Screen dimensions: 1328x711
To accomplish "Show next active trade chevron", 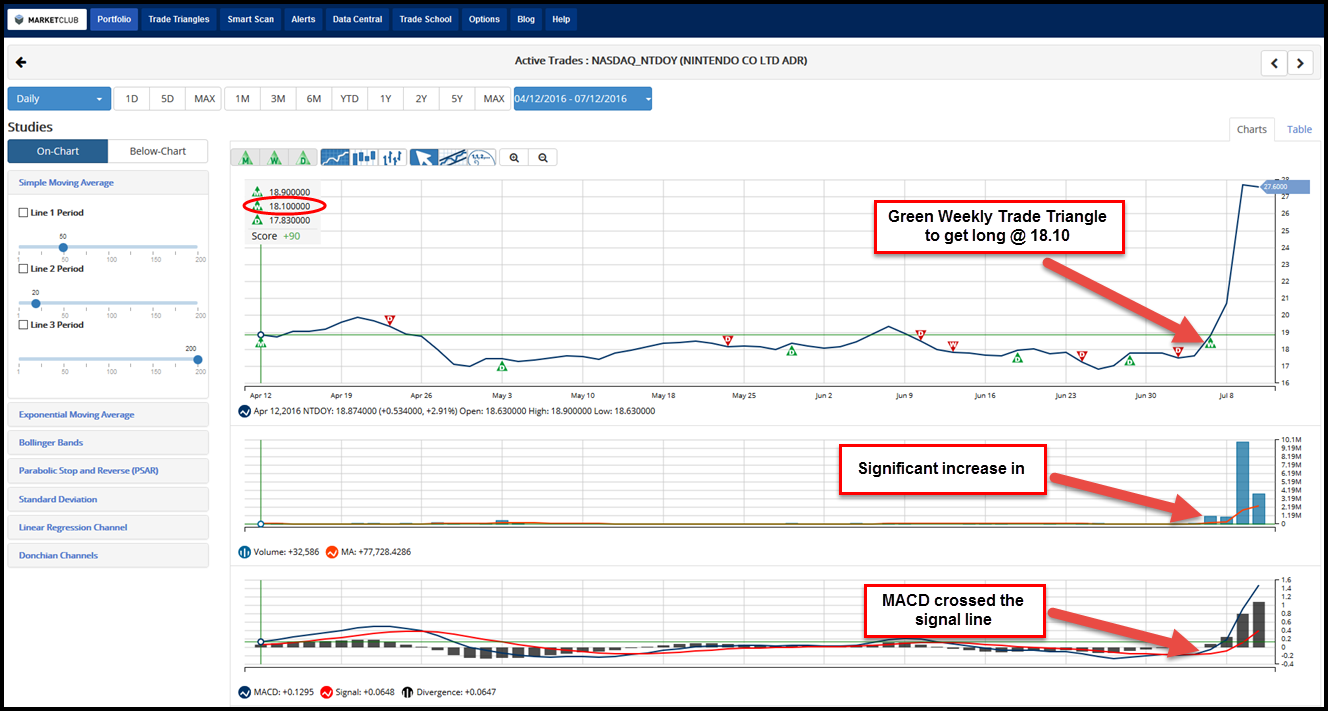I will (x=1300, y=63).
